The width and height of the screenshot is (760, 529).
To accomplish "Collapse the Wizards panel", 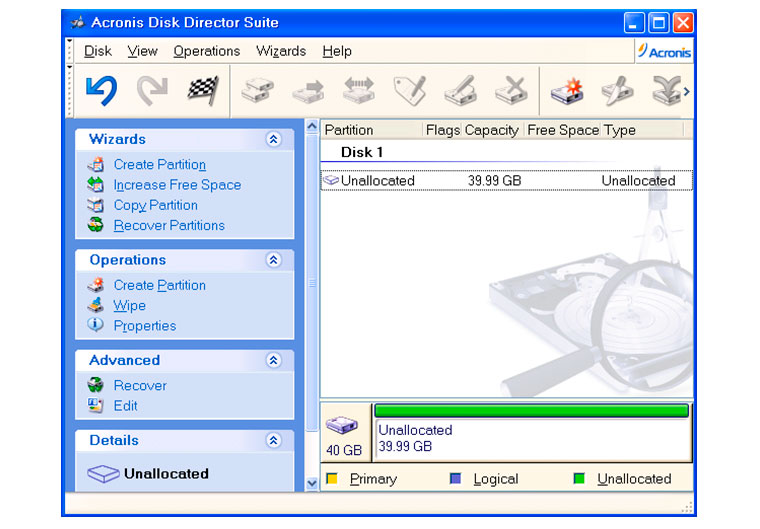I will click(273, 140).
